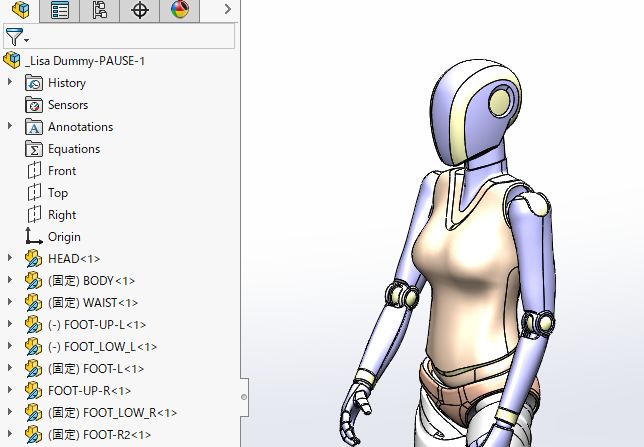The height and width of the screenshot is (447, 644).
Task: Expand the FOOT-R2<1> component
Action: 10,433
